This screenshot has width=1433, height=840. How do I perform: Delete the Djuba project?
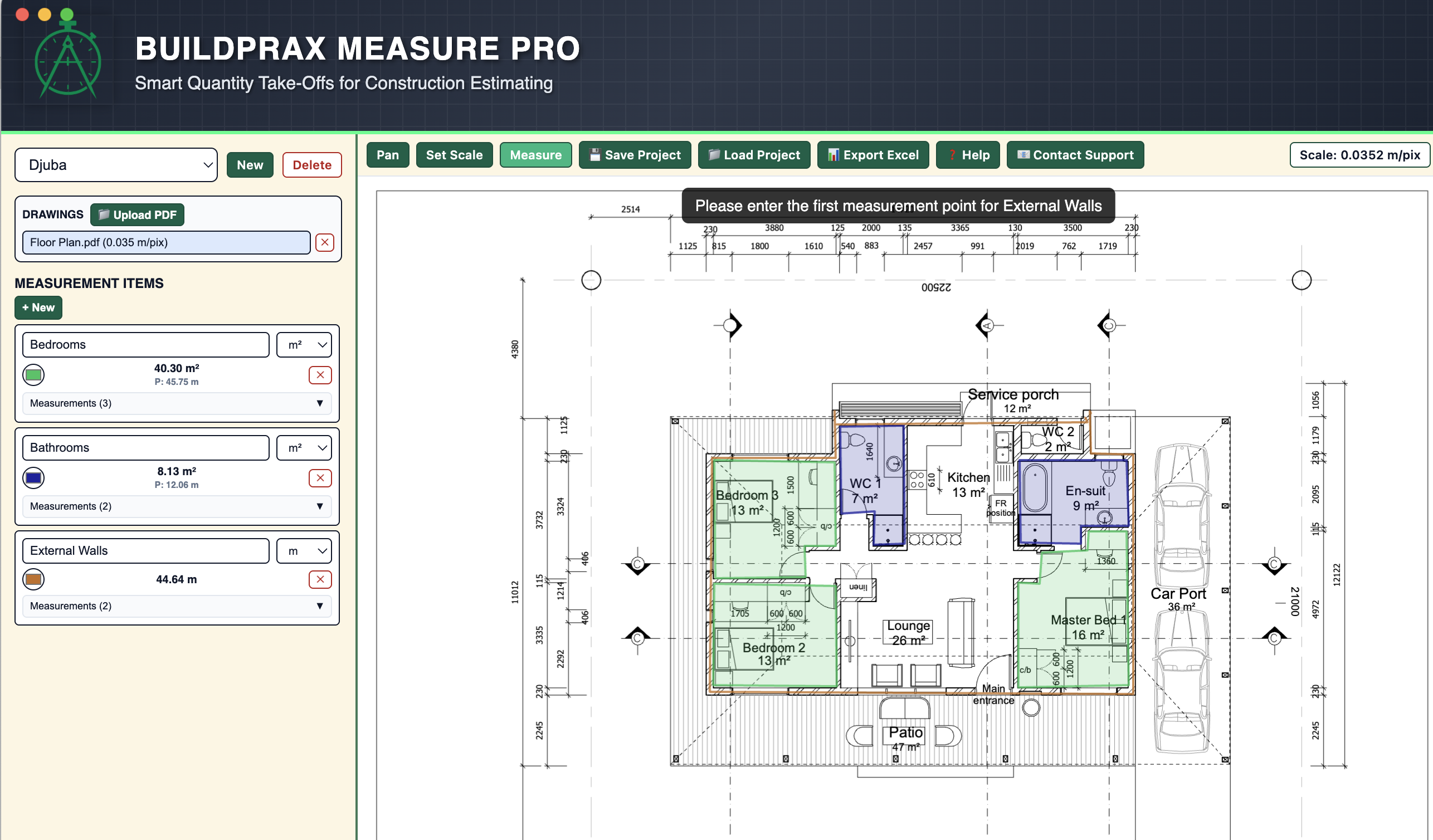click(311, 165)
